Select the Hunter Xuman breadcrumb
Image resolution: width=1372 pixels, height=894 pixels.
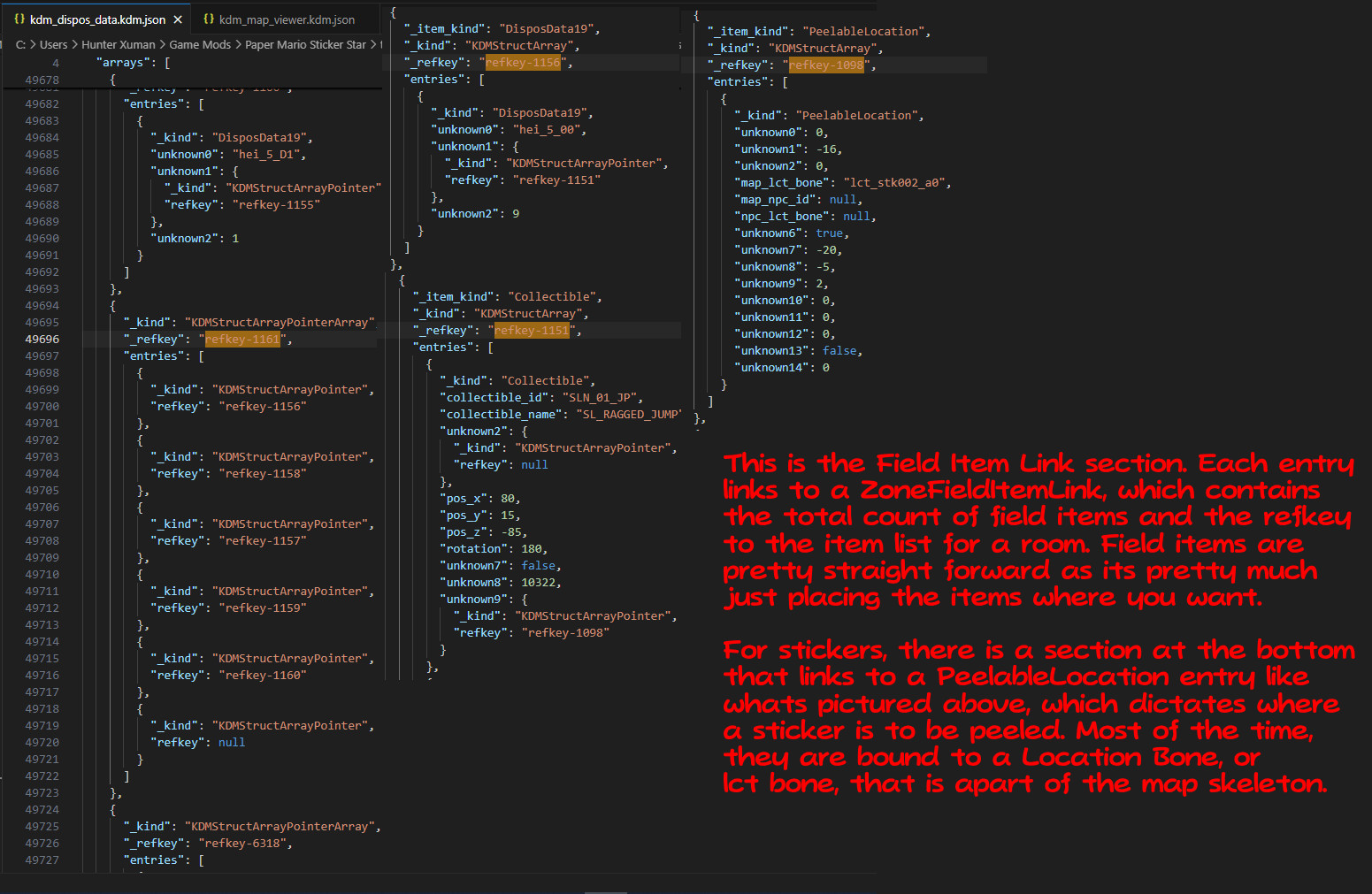(119, 44)
